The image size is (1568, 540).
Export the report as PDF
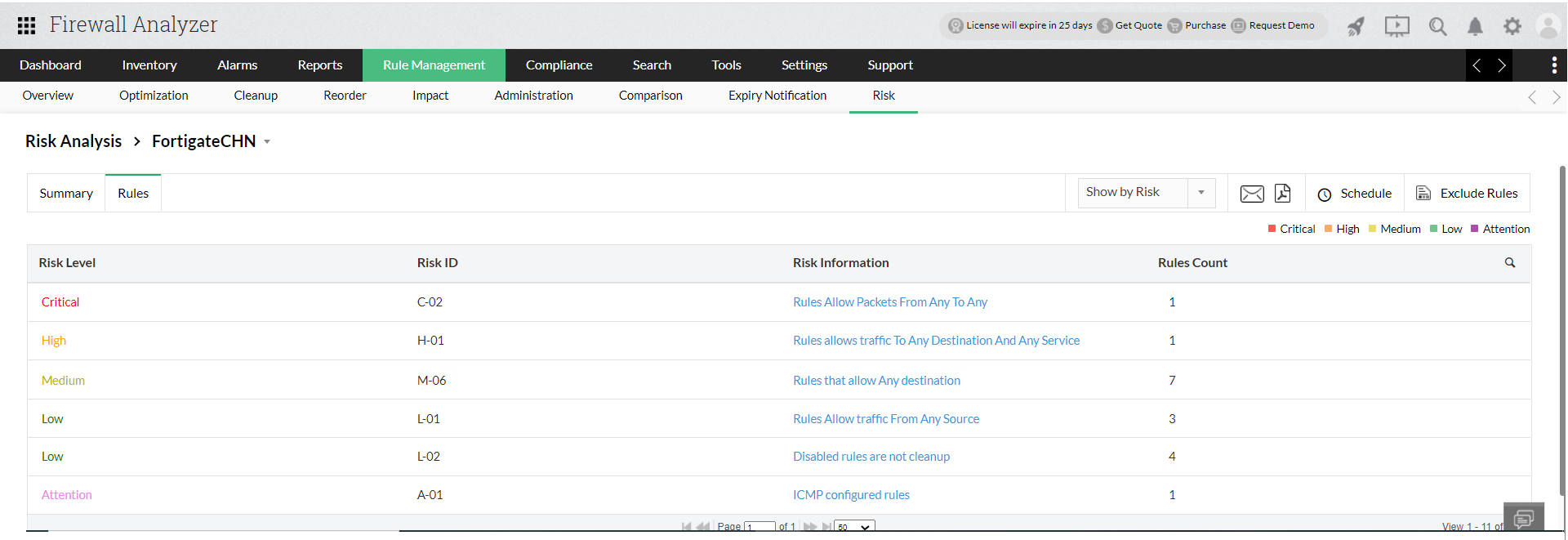(x=1283, y=194)
